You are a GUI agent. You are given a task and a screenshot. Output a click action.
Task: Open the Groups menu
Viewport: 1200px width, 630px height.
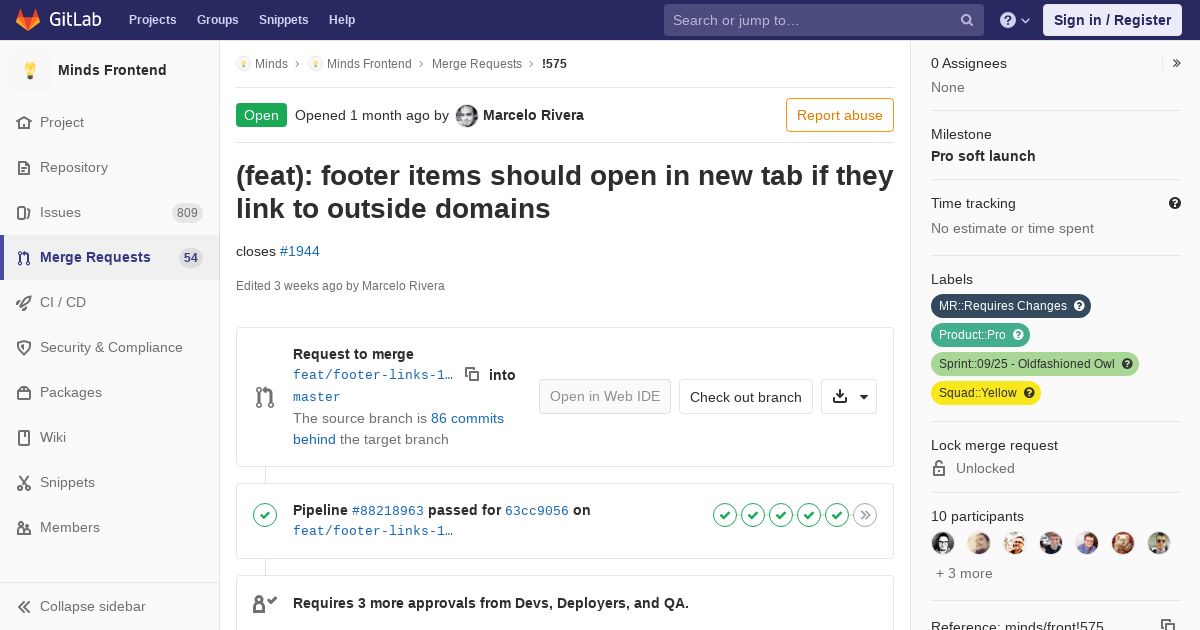217,20
